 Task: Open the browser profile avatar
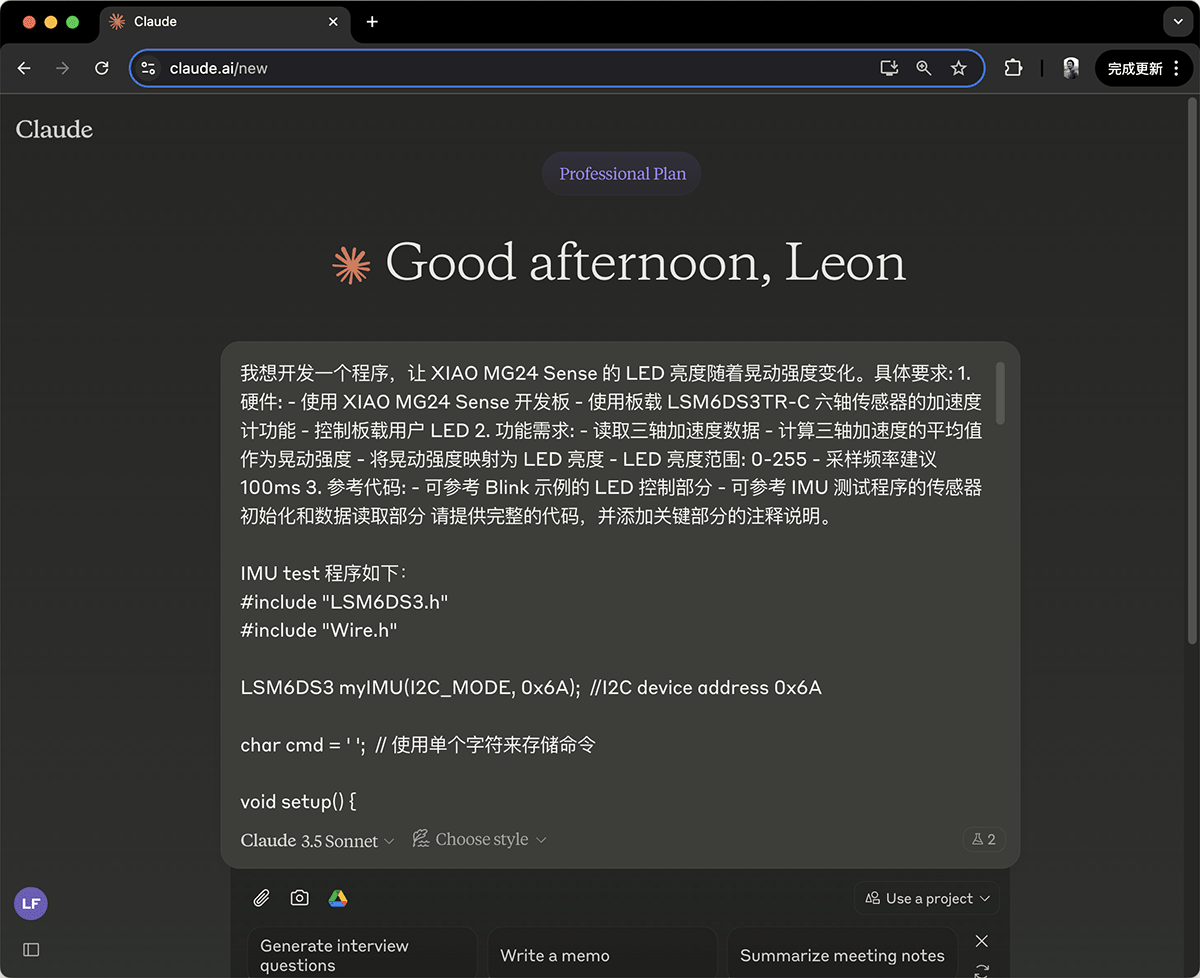click(x=1071, y=68)
